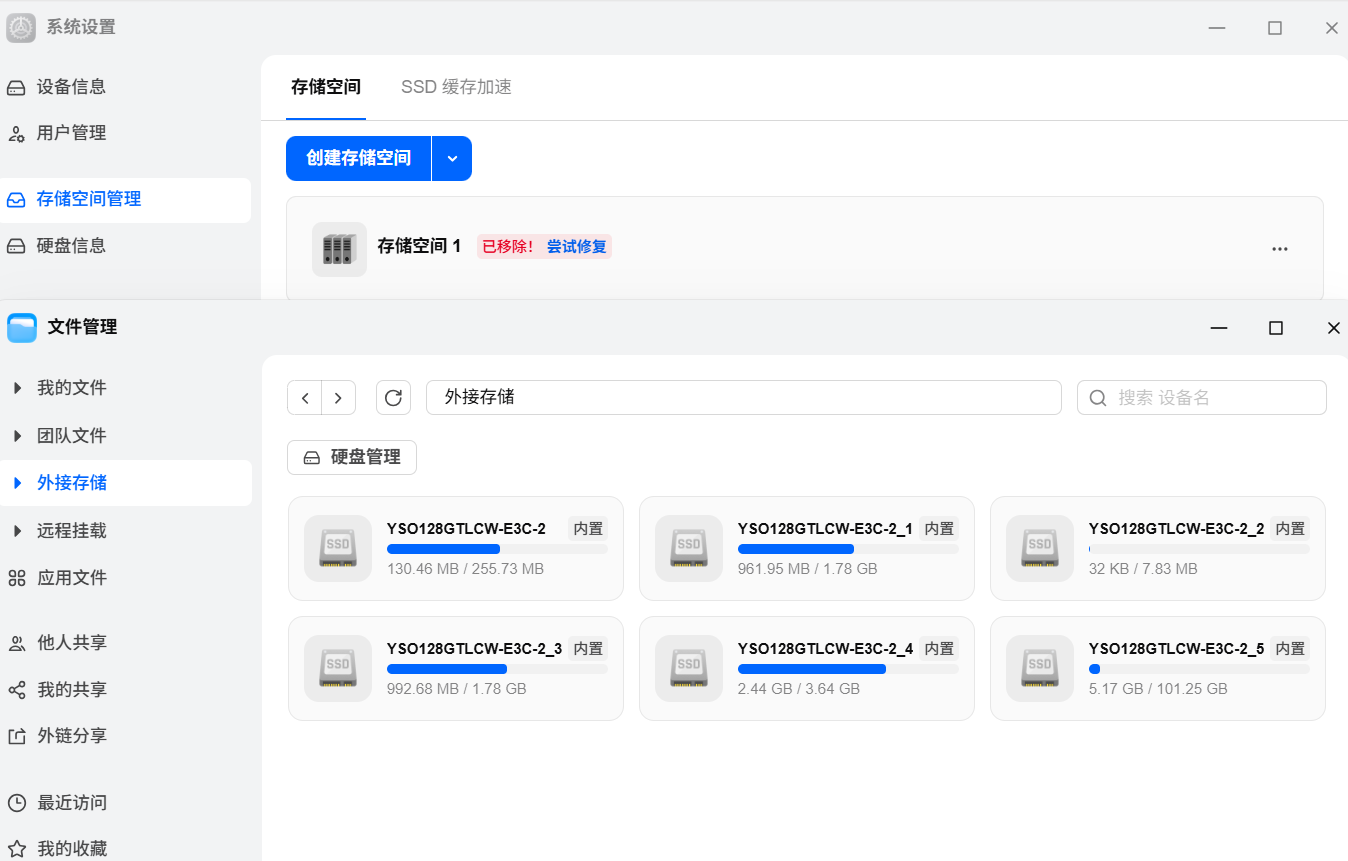Expand the 团队文件 tree node
The height and width of the screenshot is (861, 1348).
(x=18, y=436)
